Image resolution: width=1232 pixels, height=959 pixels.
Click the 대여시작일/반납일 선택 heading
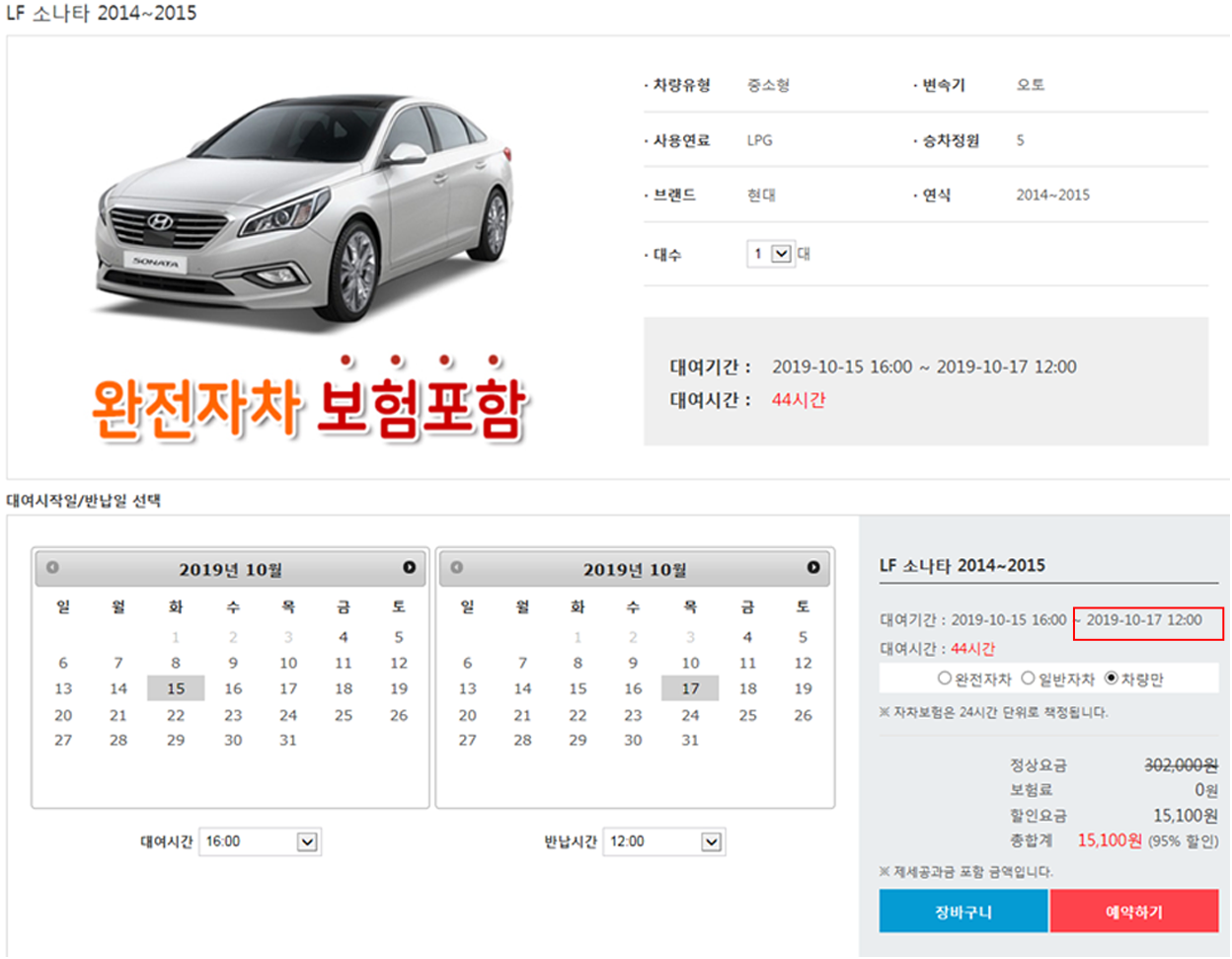(83, 501)
